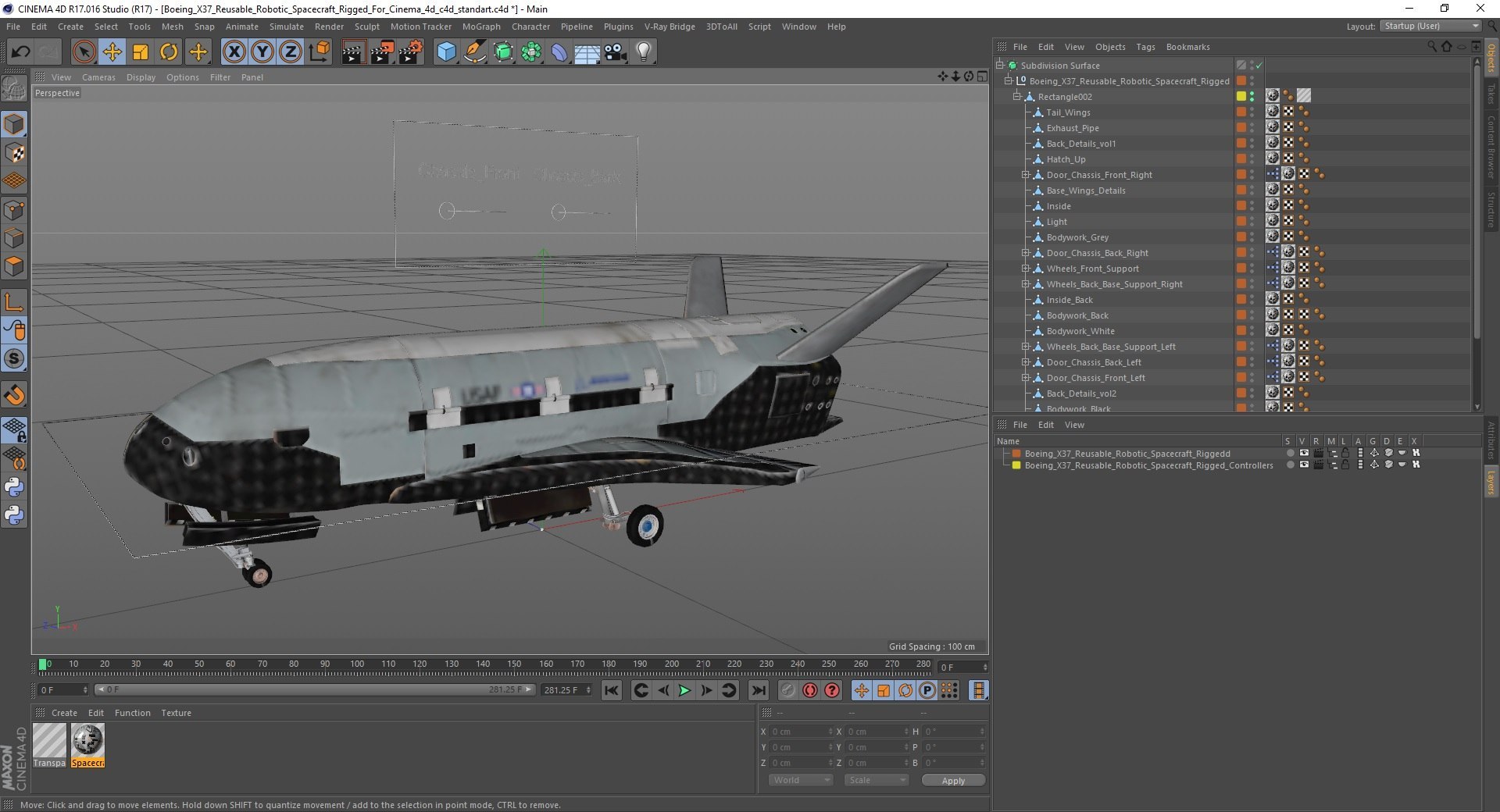Open viewport Cameras menu

[x=98, y=77]
